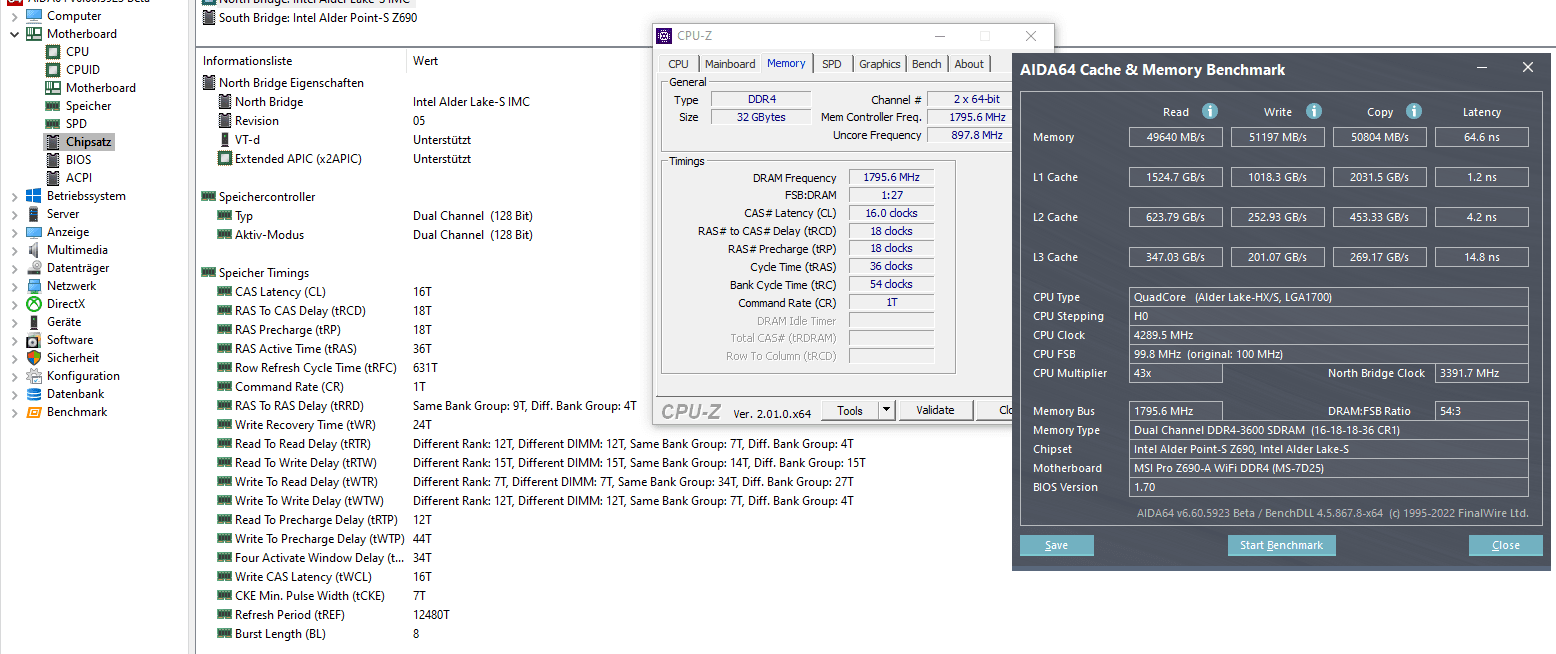Click the Read info icon in benchmark

click(x=1210, y=111)
